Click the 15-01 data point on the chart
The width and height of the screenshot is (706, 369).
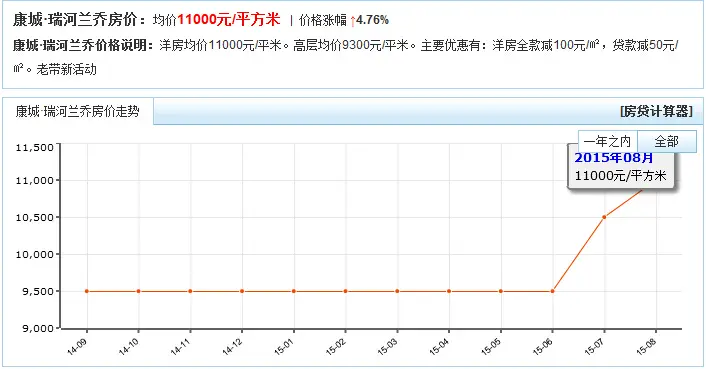pyautogui.click(x=294, y=291)
